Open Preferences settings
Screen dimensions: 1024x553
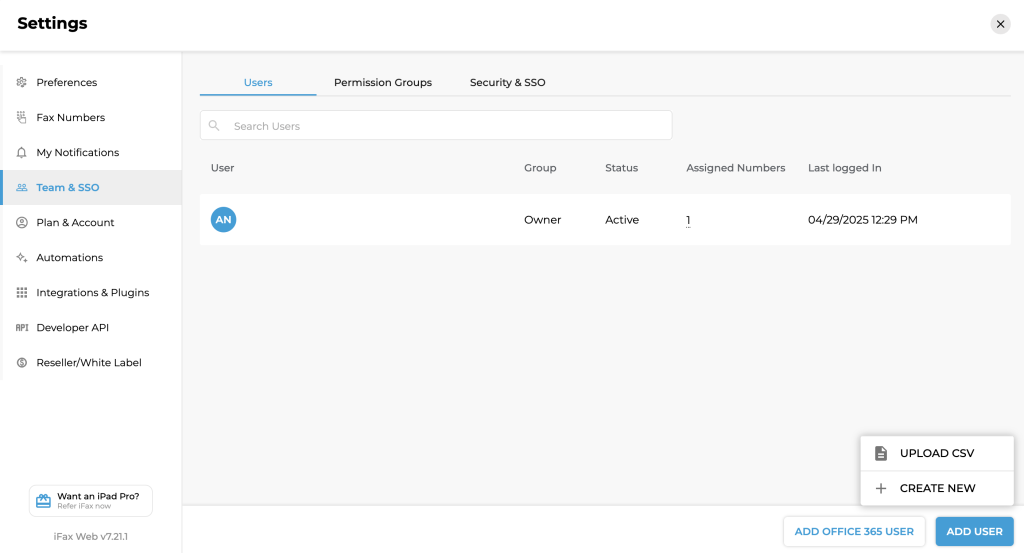pos(91,82)
